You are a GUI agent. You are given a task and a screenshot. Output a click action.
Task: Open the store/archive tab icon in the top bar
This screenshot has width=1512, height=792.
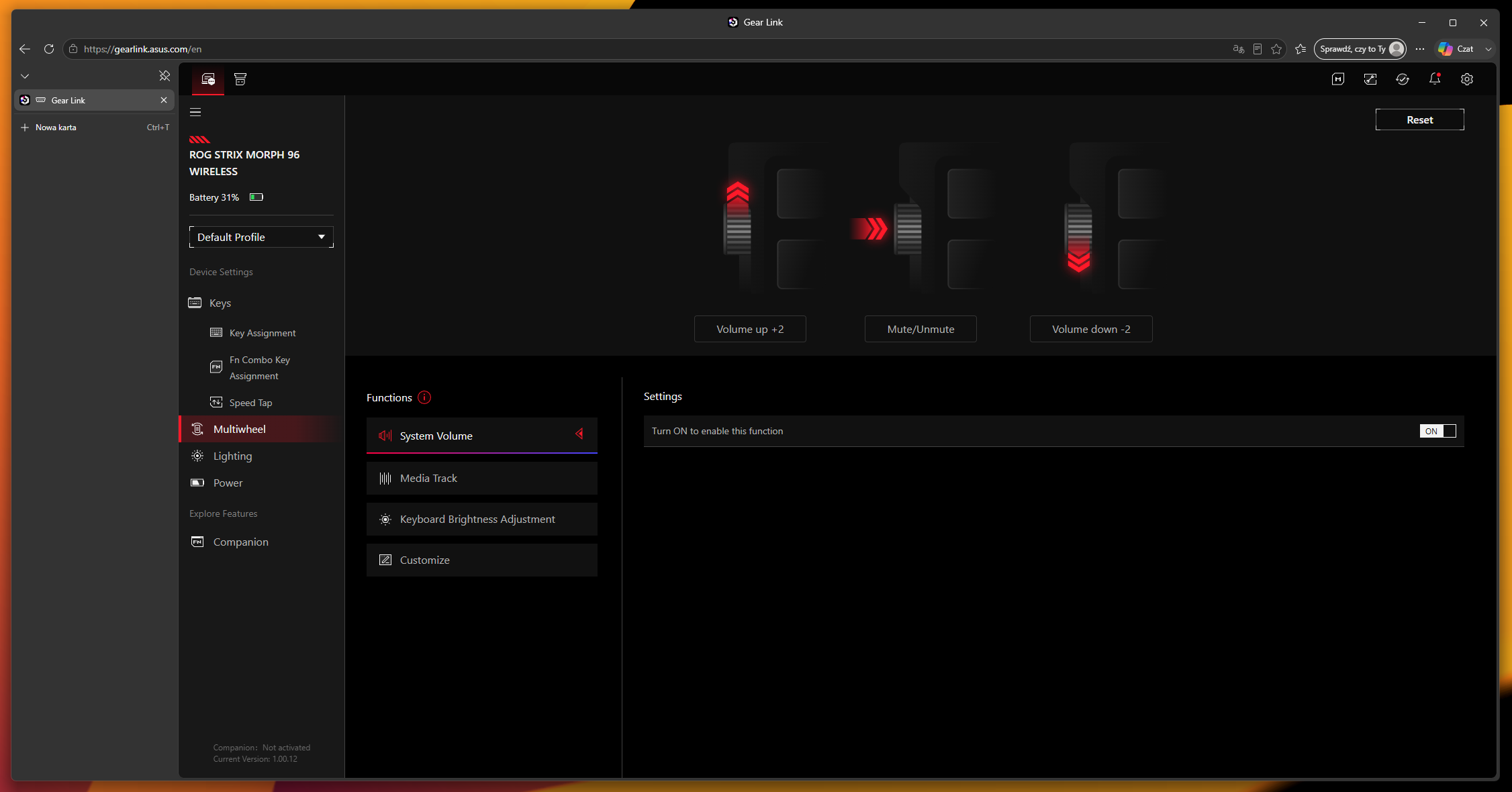(240, 79)
